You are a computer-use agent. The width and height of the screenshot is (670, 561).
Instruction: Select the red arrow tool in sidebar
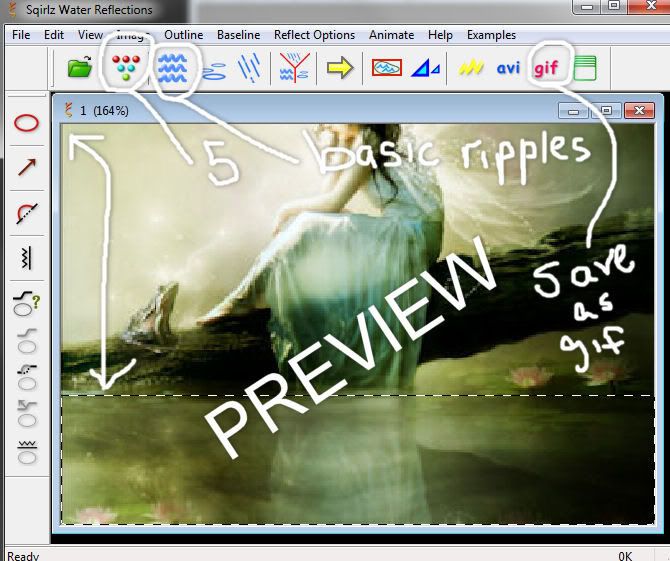(26, 167)
